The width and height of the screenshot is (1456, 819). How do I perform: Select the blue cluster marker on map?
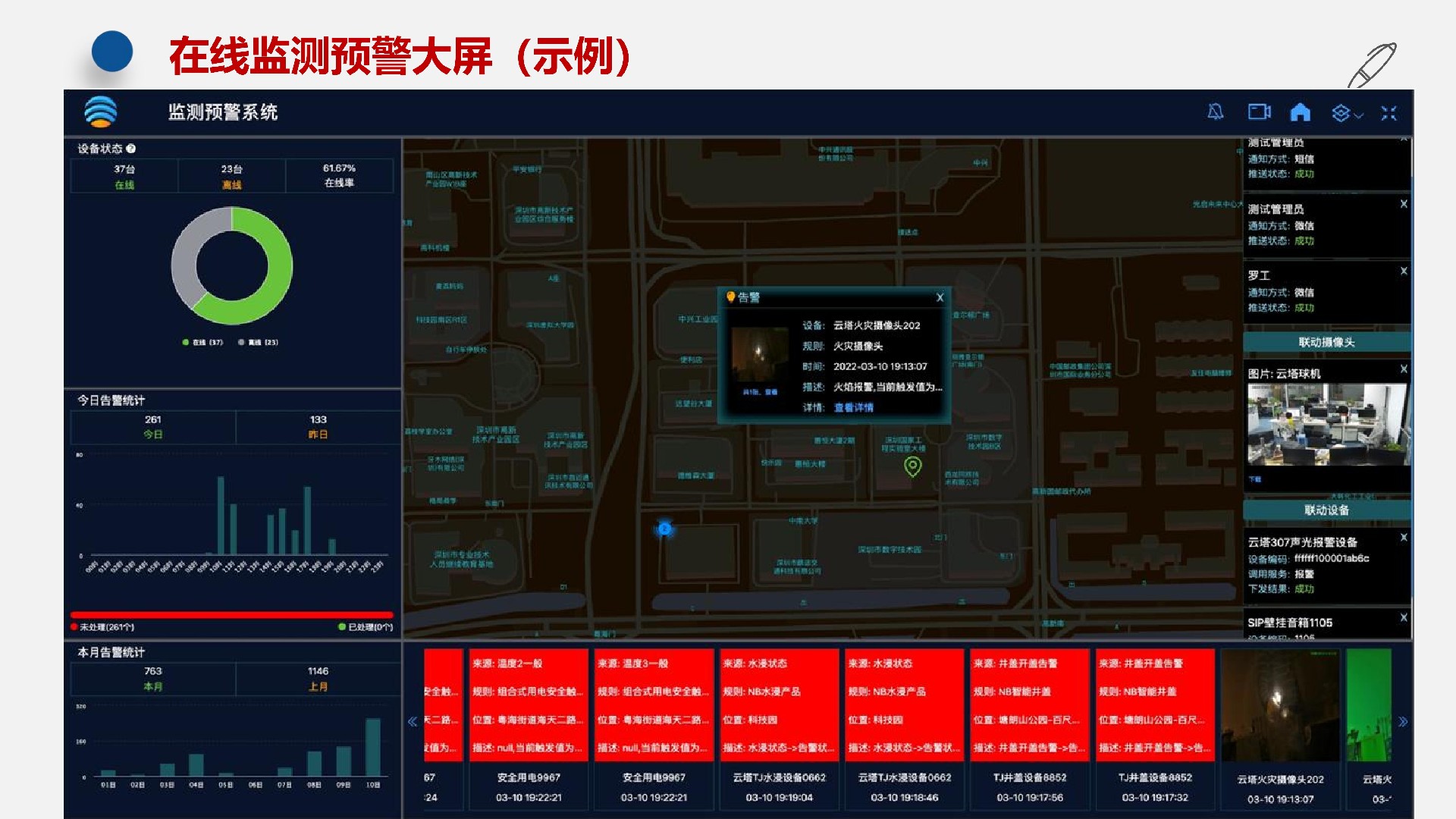(664, 529)
